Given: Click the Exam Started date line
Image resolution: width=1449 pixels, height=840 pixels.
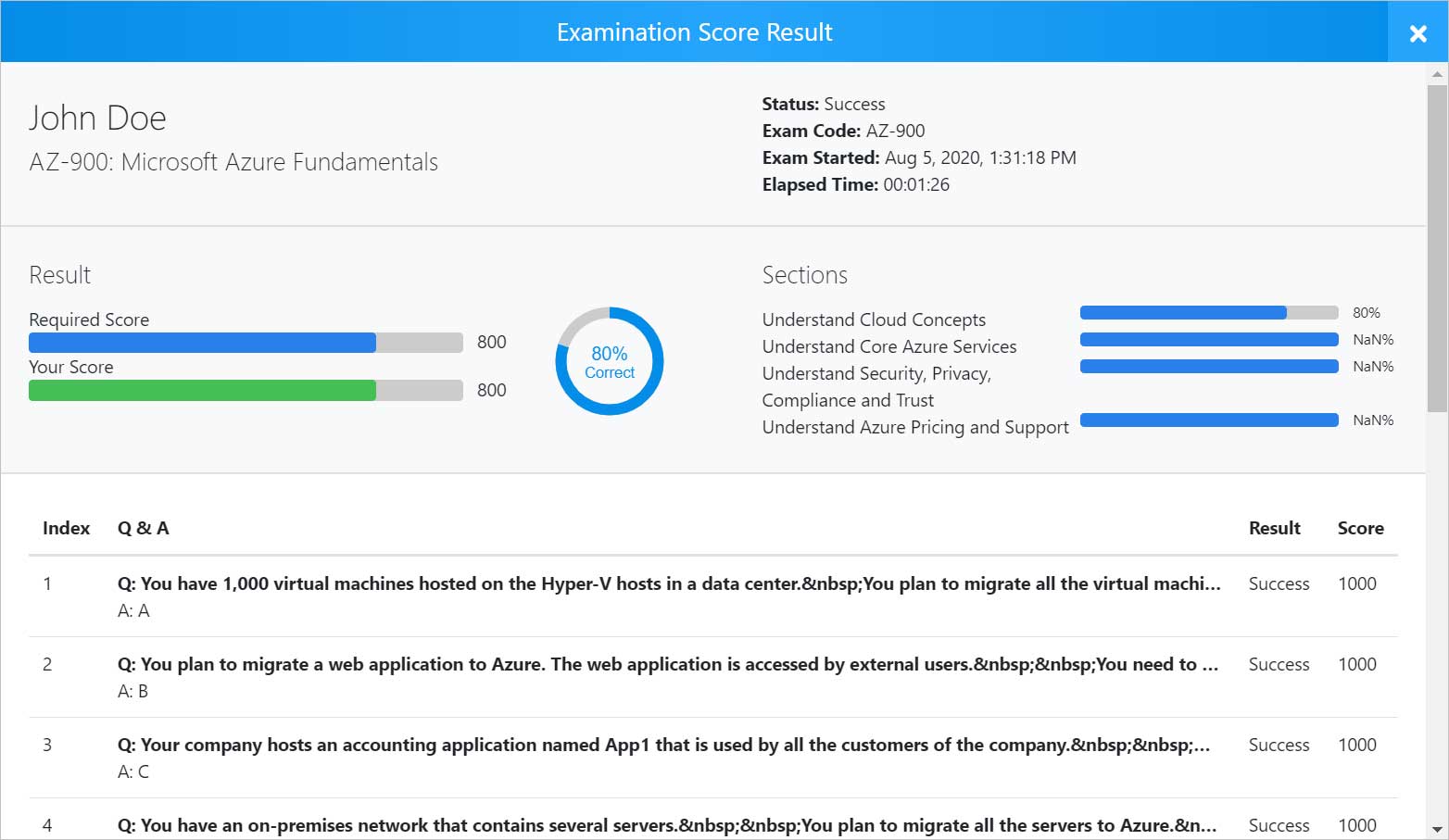Looking at the screenshot, I should coord(919,157).
